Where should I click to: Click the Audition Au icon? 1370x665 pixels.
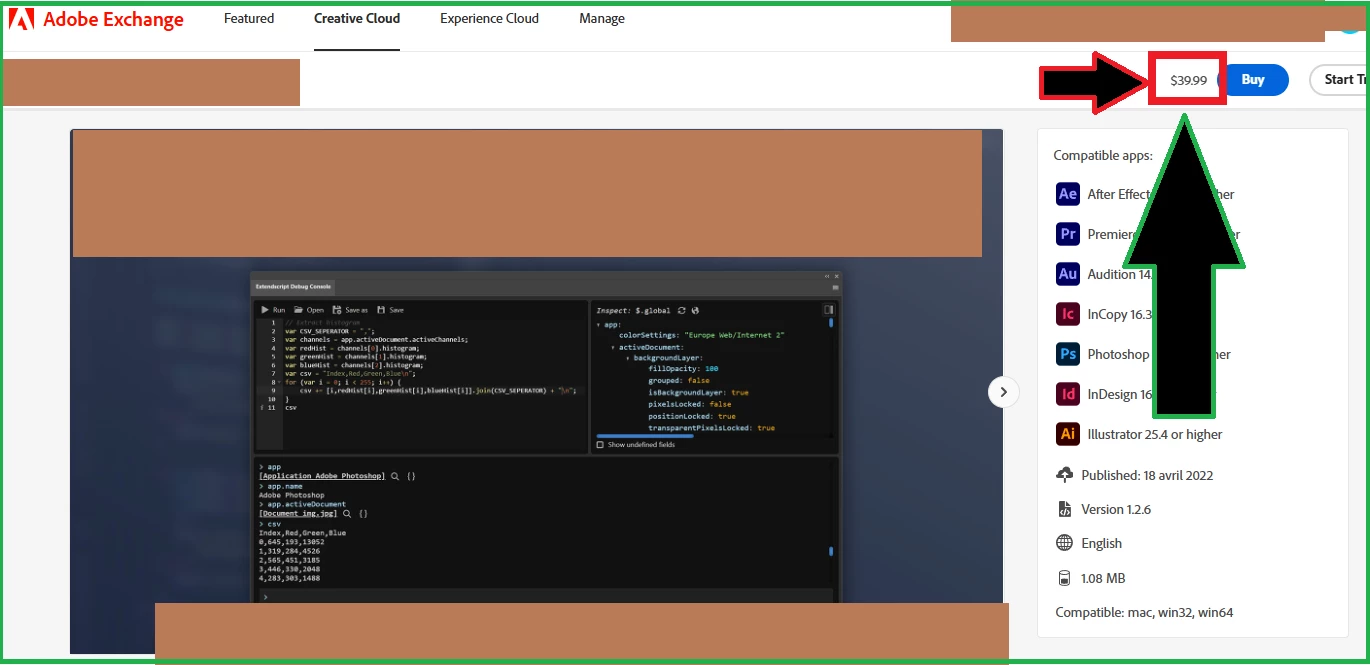click(1068, 274)
